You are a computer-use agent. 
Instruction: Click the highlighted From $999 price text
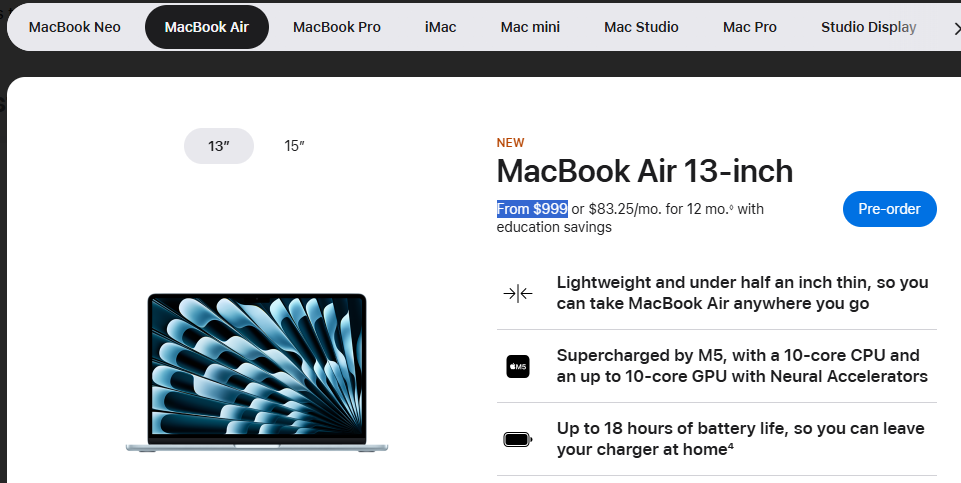[532, 209]
